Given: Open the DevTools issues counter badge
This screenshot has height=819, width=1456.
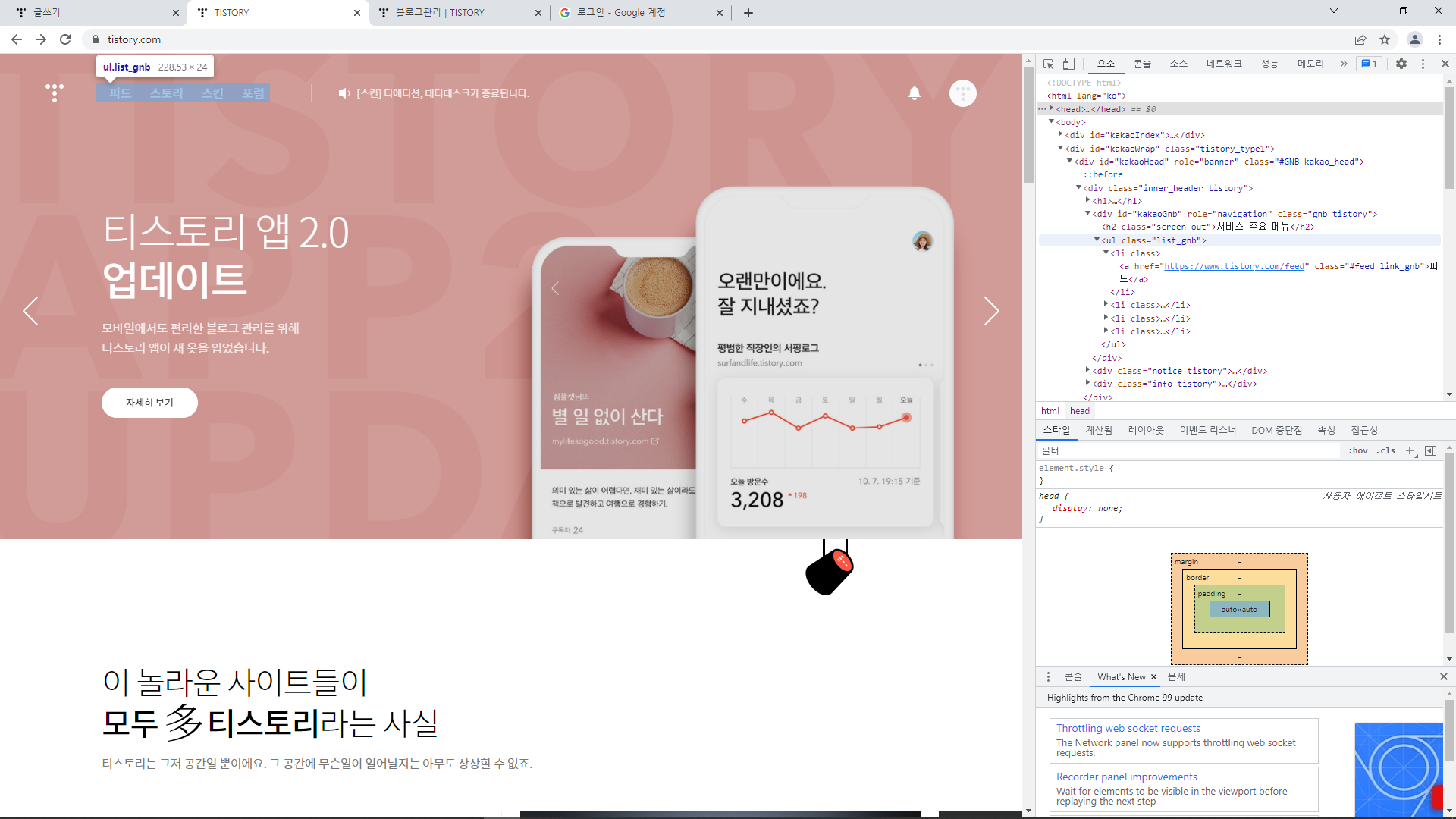Looking at the screenshot, I should pos(1370,64).
